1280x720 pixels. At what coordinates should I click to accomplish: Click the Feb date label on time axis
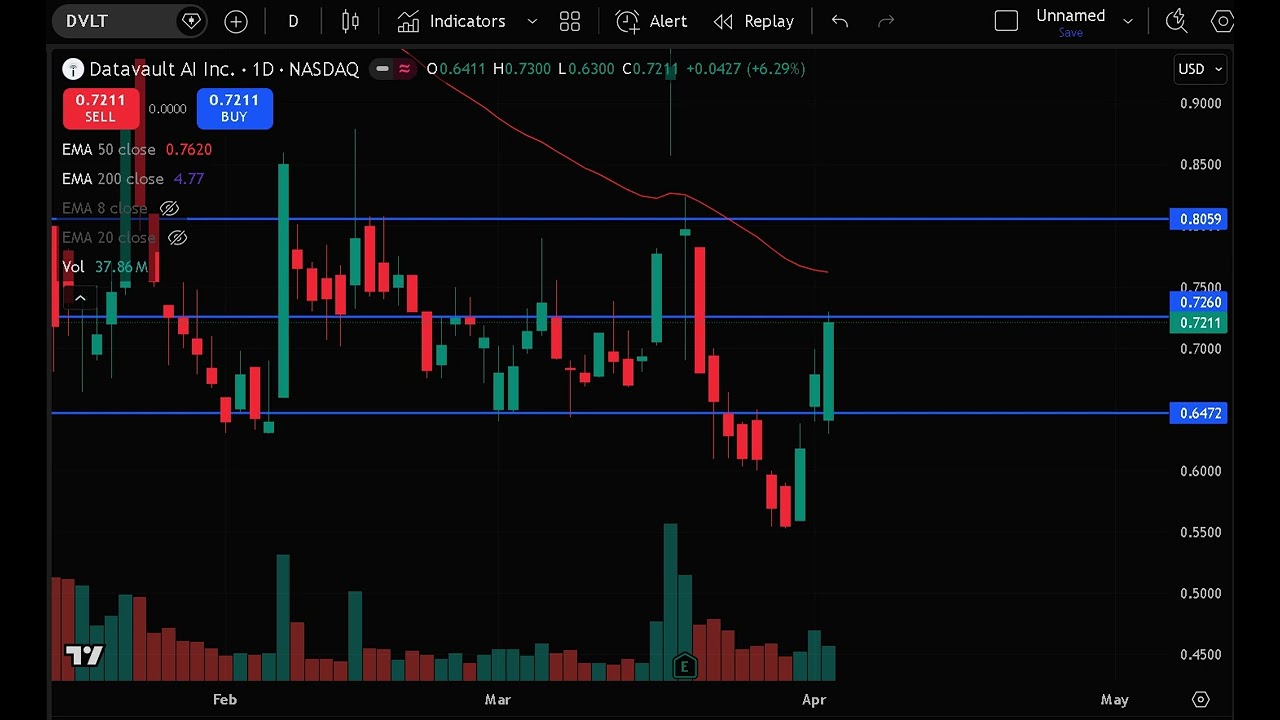click(x=225, y=700)
